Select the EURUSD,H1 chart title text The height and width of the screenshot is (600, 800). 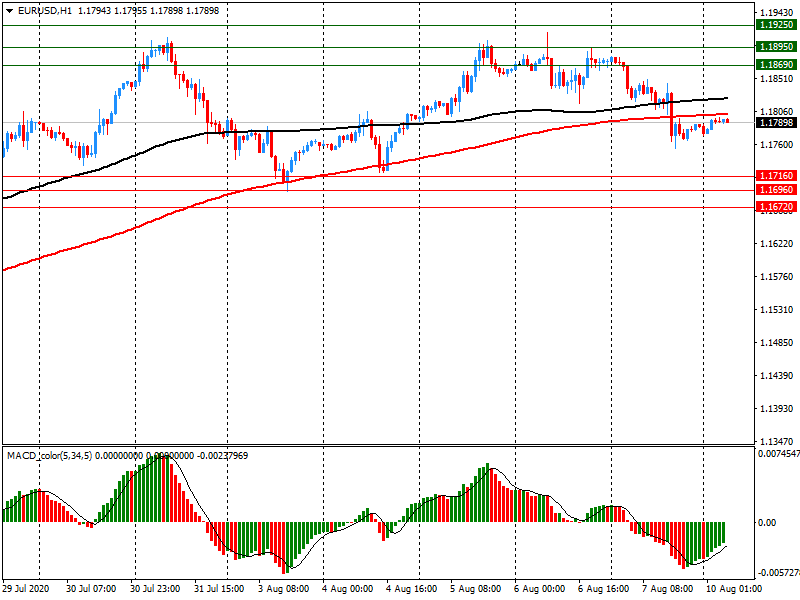tap(45, 11)
